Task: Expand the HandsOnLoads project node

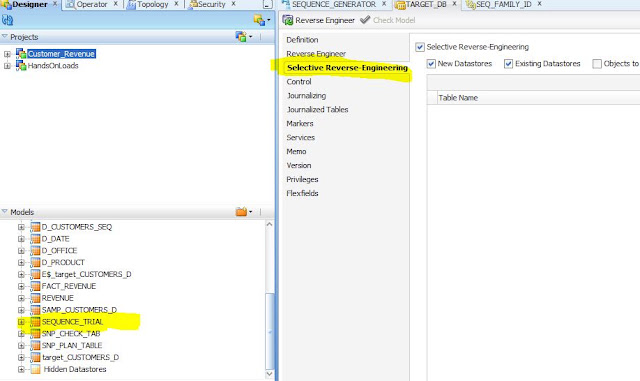Action: click(x=7, y=66)
